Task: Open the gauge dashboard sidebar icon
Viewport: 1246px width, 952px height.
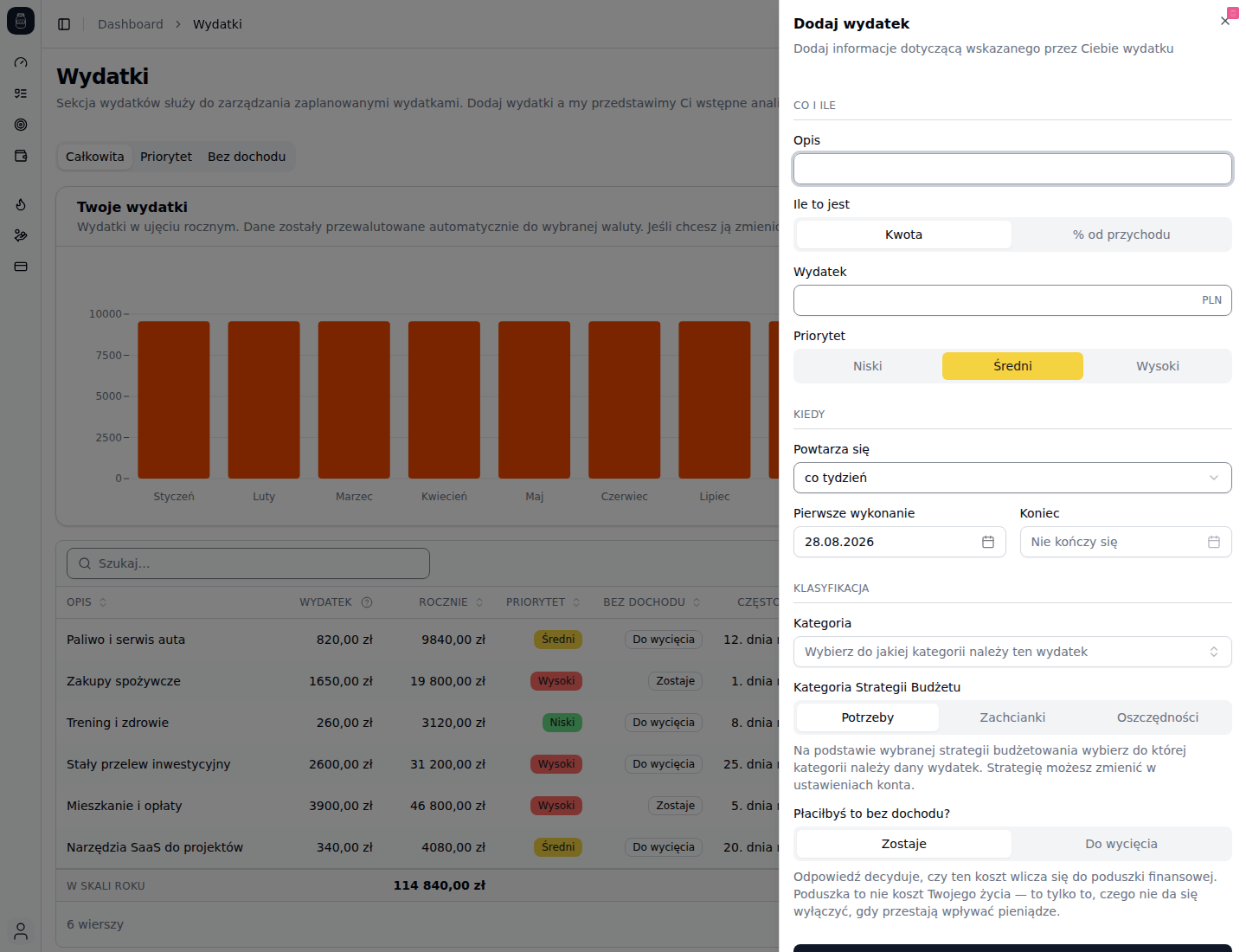Action: (21, 62)
